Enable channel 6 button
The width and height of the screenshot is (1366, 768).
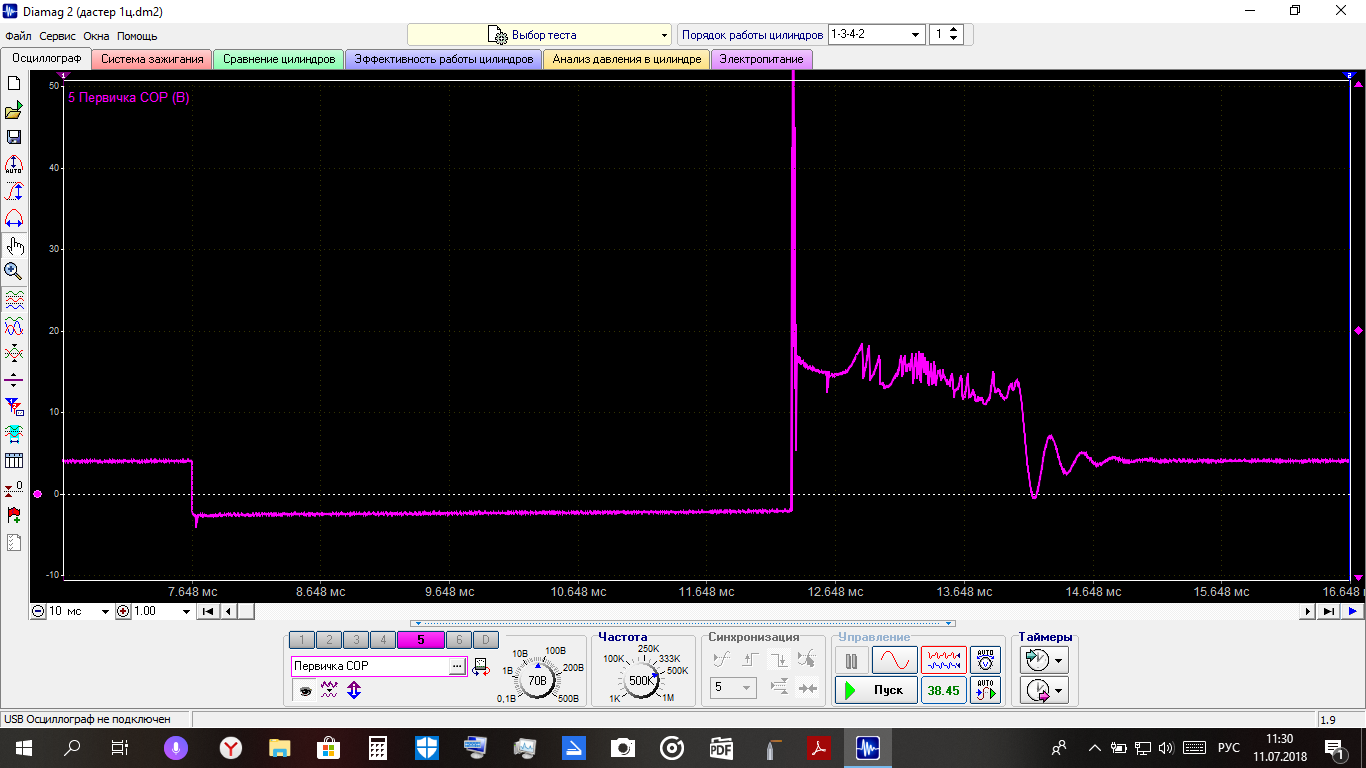pyautogui.click(x=458, y=640)
